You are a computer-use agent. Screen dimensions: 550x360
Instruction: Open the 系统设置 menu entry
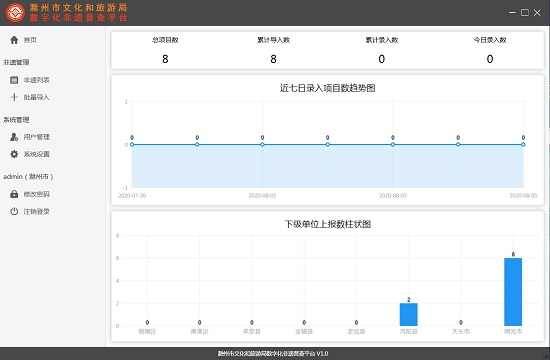point(36,154)
